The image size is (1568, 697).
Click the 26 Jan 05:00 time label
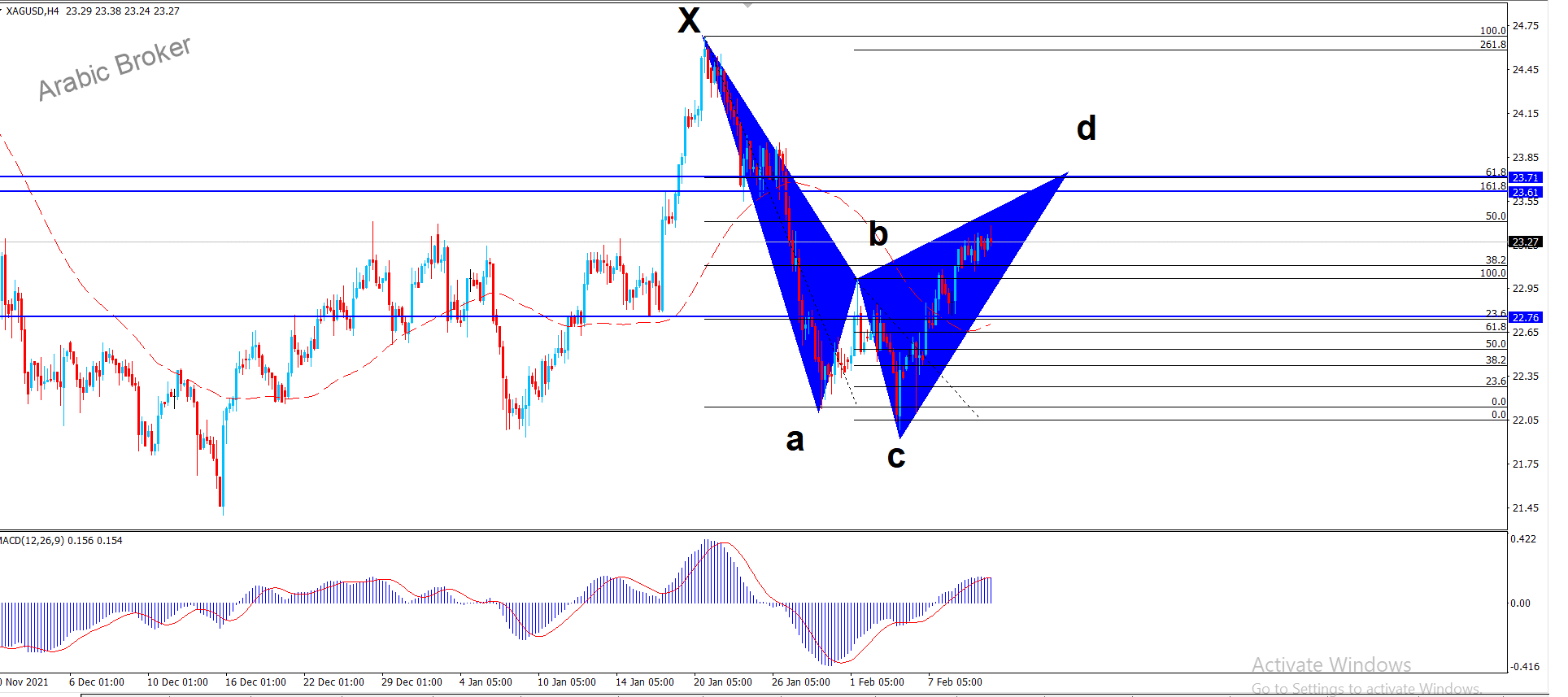tap(801, 682)
